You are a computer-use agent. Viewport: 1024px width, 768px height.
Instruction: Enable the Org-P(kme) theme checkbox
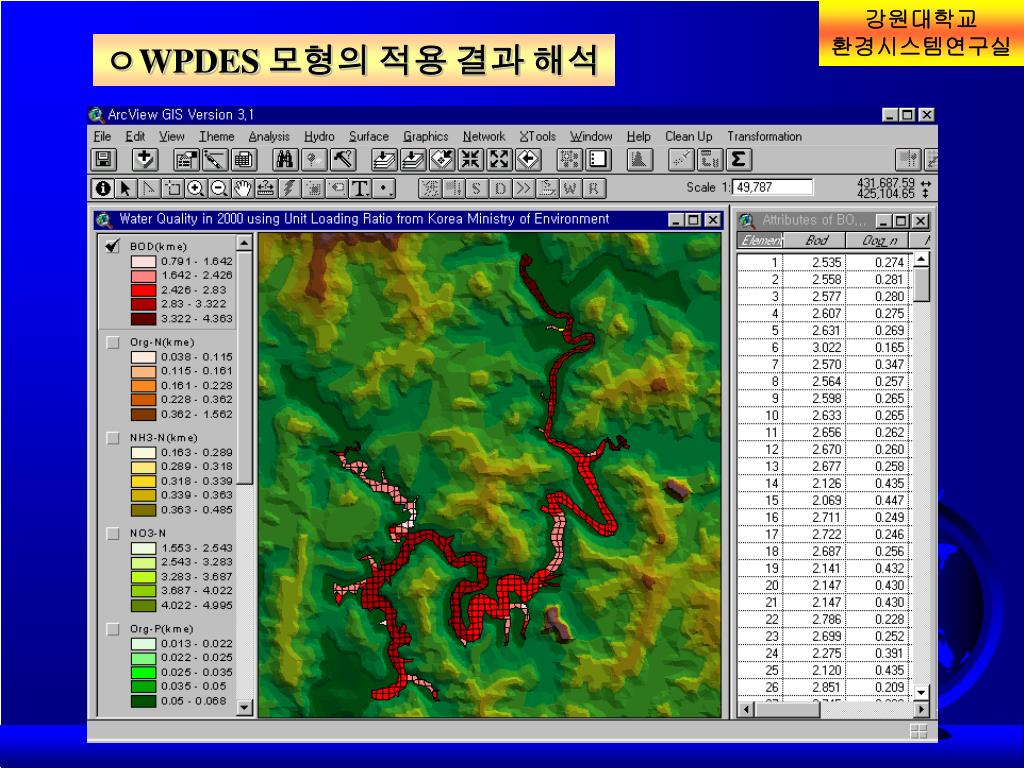coord(113,629)
